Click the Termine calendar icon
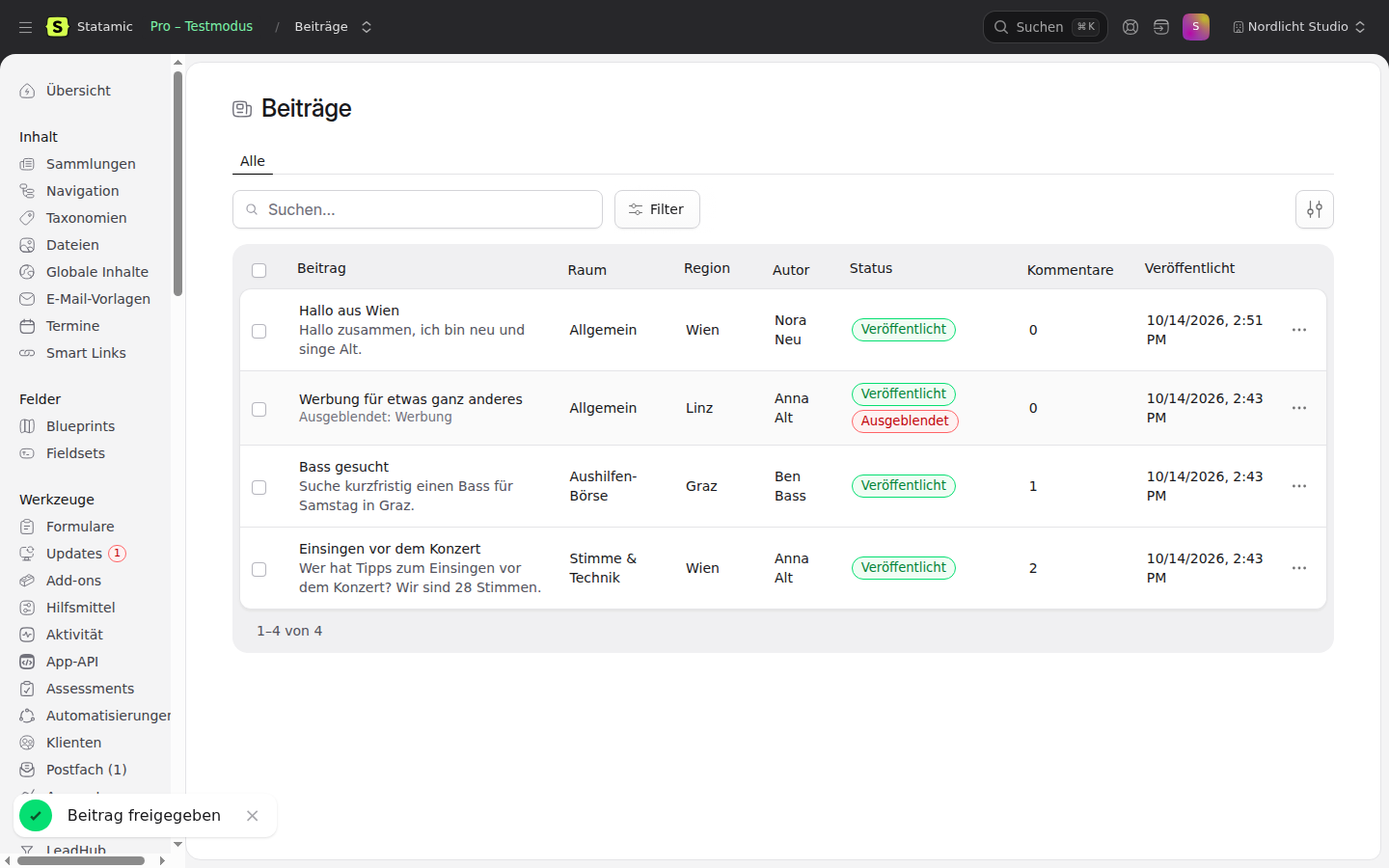The height and width of the screenshot is (868, 1389). point(27,326)
